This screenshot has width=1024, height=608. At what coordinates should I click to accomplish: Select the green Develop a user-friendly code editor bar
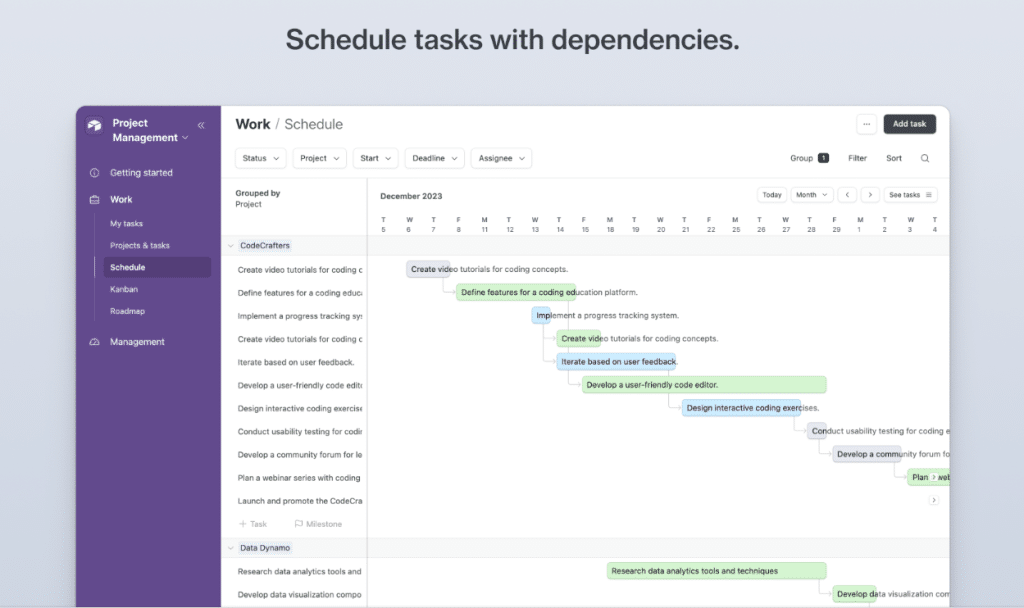[704, 385]
